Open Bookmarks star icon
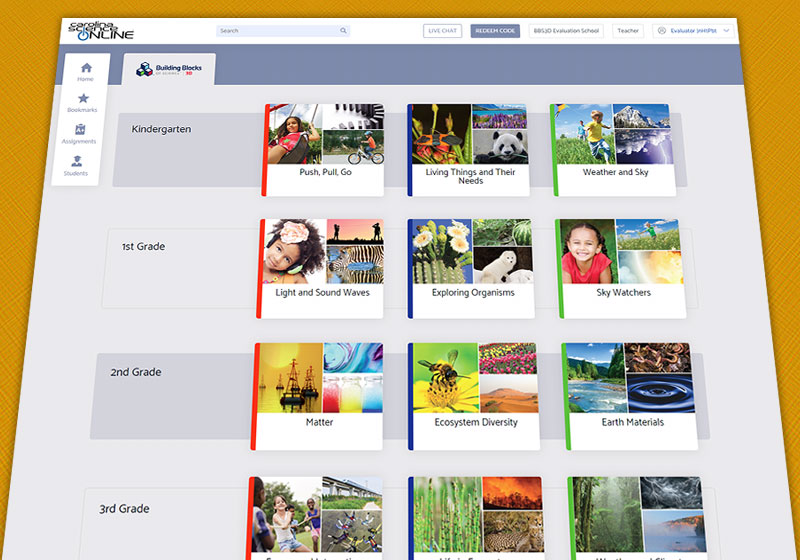800x560 pixels. click(x=83, y=98)
